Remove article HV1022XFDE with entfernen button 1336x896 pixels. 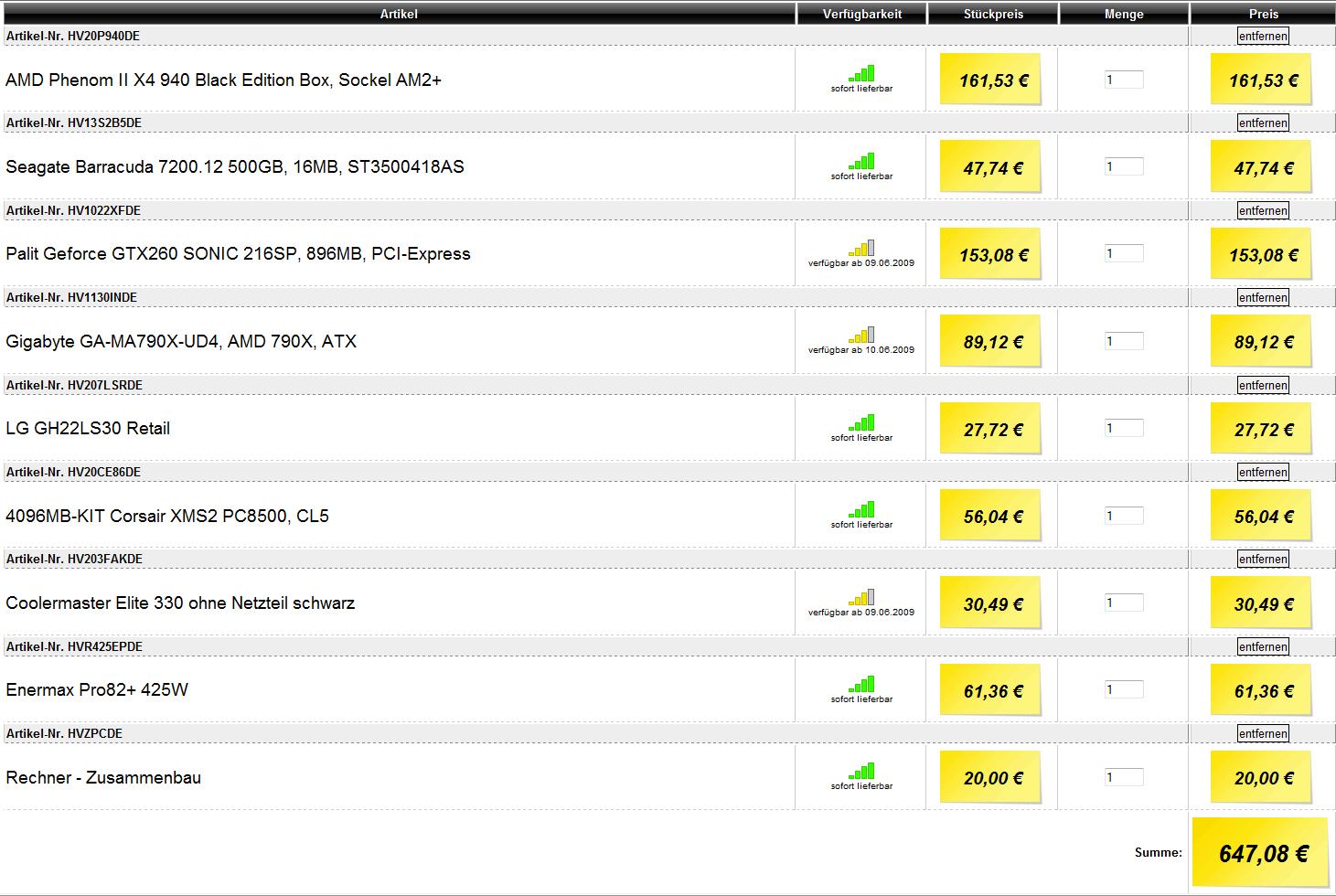(1263, 210)
